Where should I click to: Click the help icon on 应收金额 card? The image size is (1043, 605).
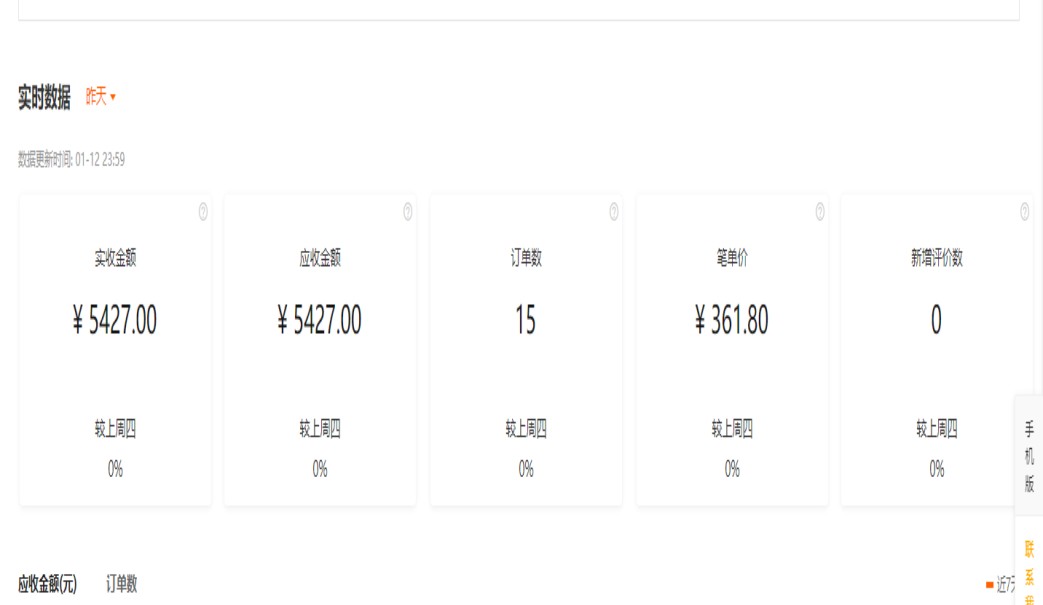pos(408,211)
